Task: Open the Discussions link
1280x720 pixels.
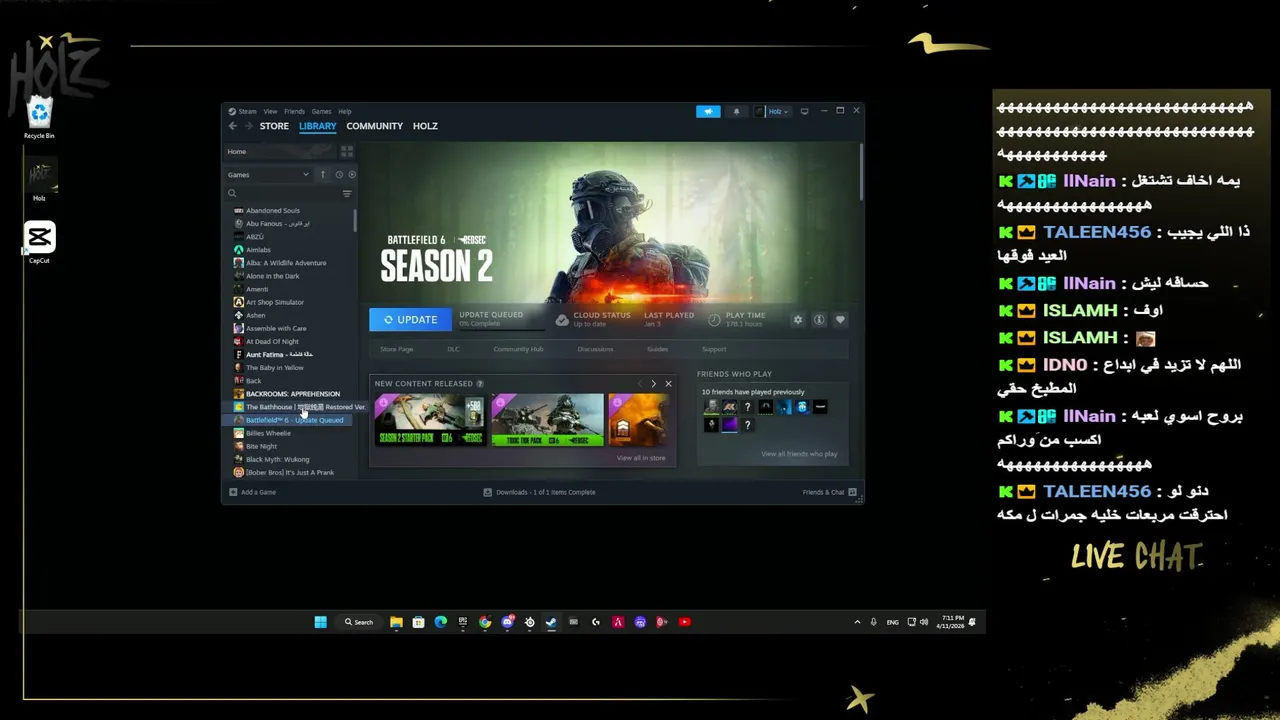Action: (x=595, y=349)
